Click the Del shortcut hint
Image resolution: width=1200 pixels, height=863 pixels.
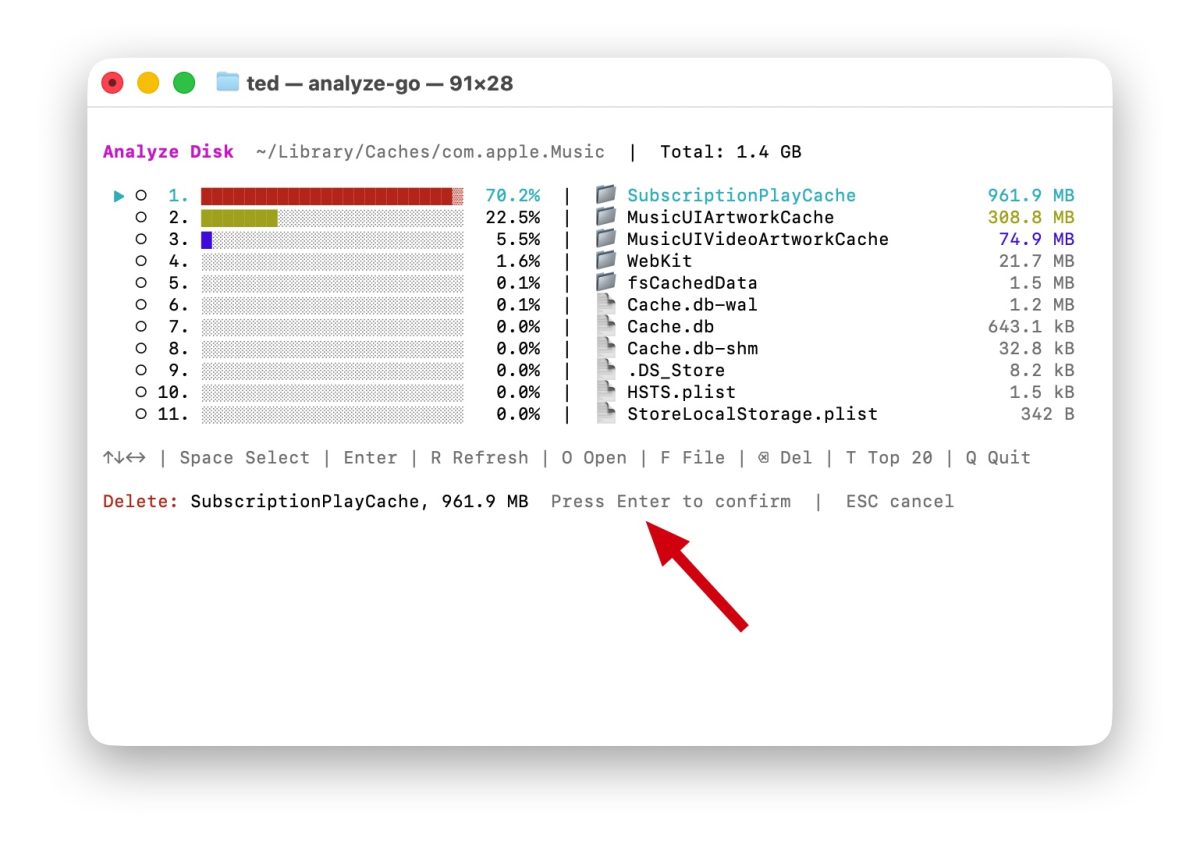pyautogui.click(x=785, y=458)
